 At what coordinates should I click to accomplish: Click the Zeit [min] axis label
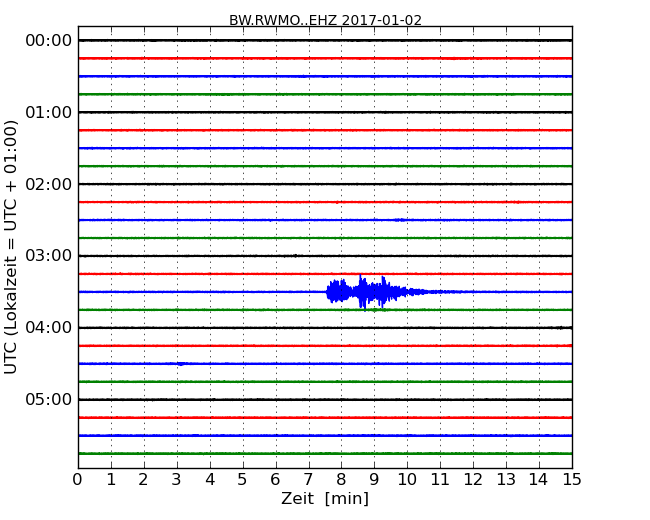click(x=325, y=498)
